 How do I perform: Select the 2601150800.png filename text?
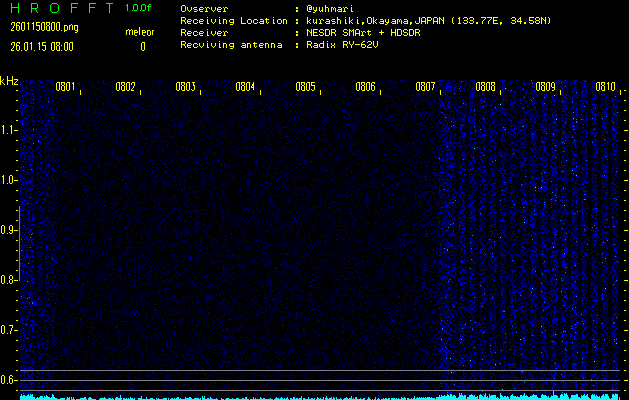coord(43,27)
